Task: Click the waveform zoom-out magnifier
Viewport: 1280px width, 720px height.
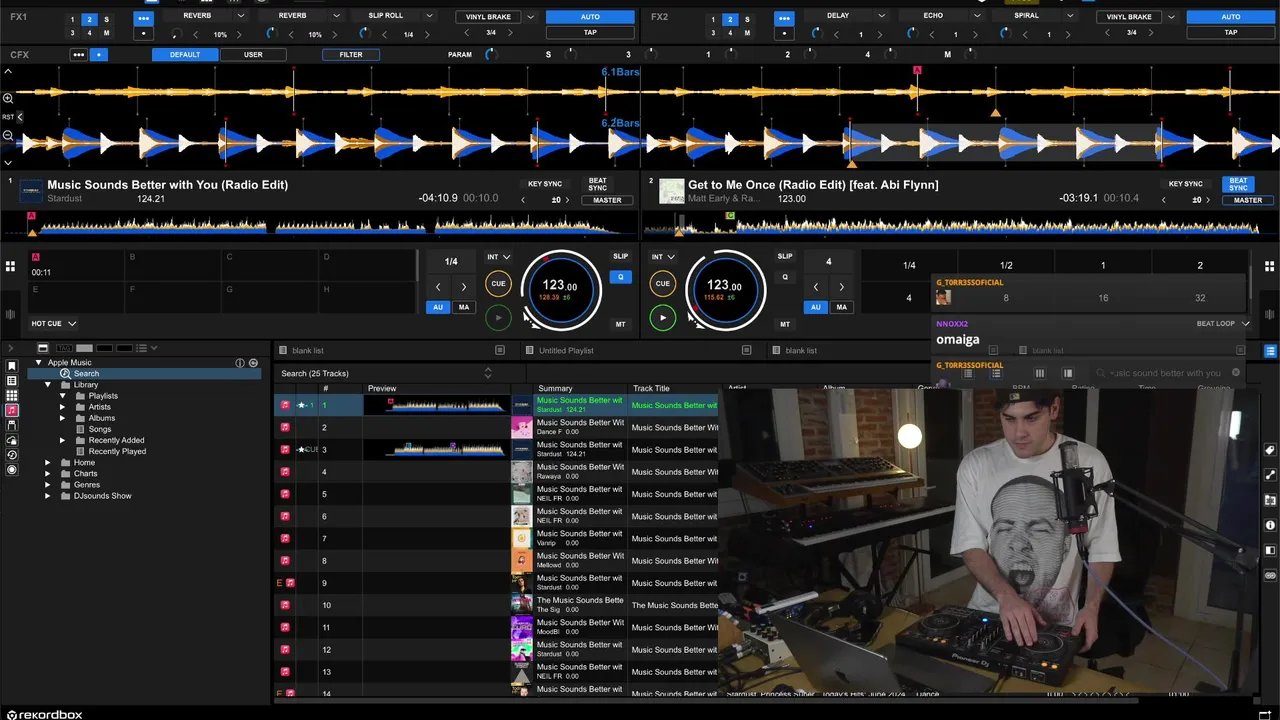Action: tap(7, 136)
